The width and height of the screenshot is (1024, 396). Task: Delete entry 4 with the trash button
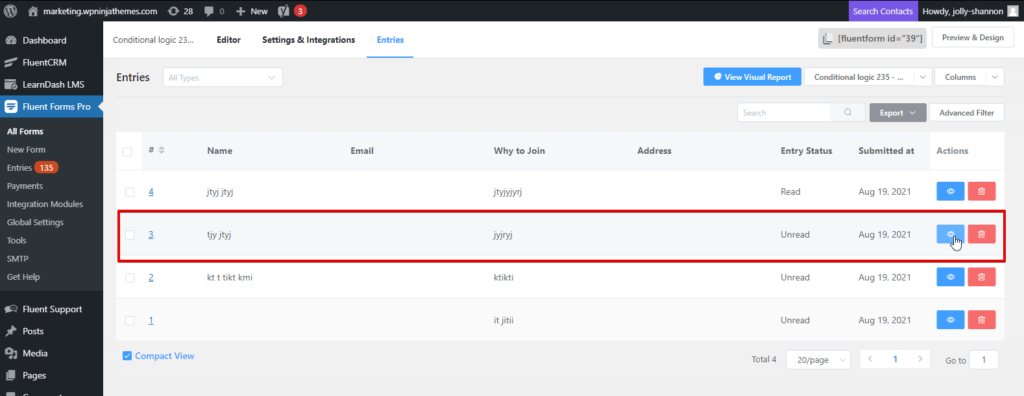pyautogui.click(x=982, y=191)
